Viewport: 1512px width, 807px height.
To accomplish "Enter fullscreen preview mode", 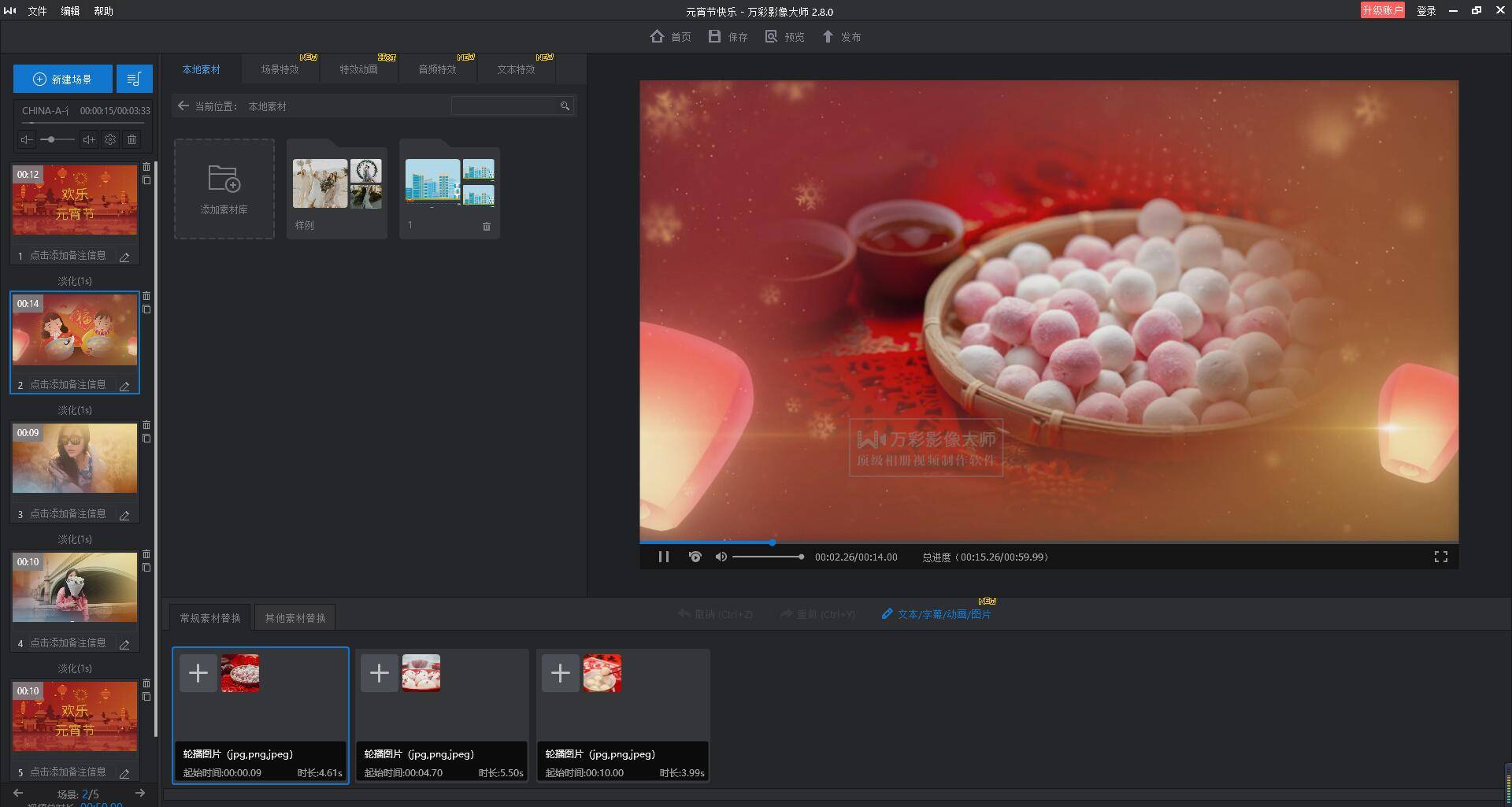I will [1440, 557].
